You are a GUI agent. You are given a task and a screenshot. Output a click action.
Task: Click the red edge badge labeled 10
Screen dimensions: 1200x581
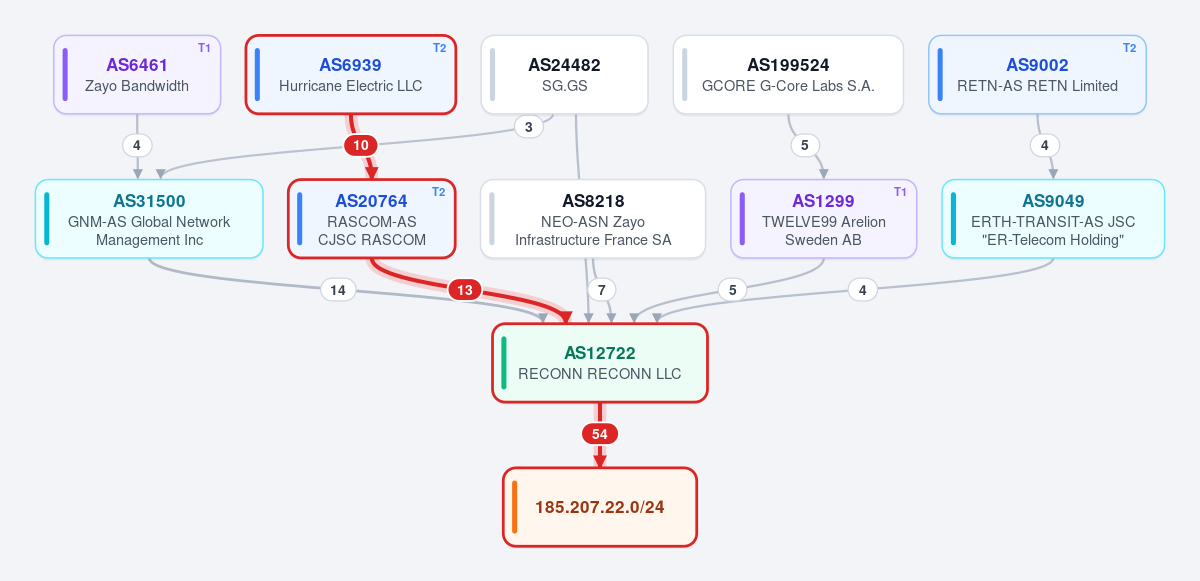click(x=361, y=145)
